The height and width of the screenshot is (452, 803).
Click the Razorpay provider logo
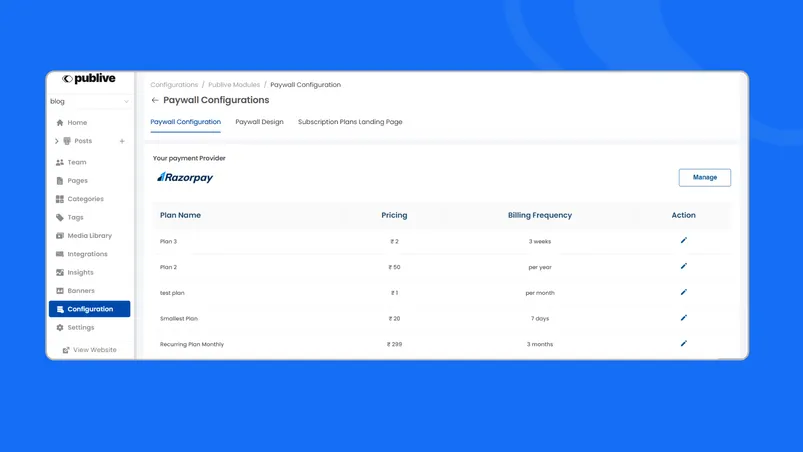pyautogui.click(x=185, y=177)
